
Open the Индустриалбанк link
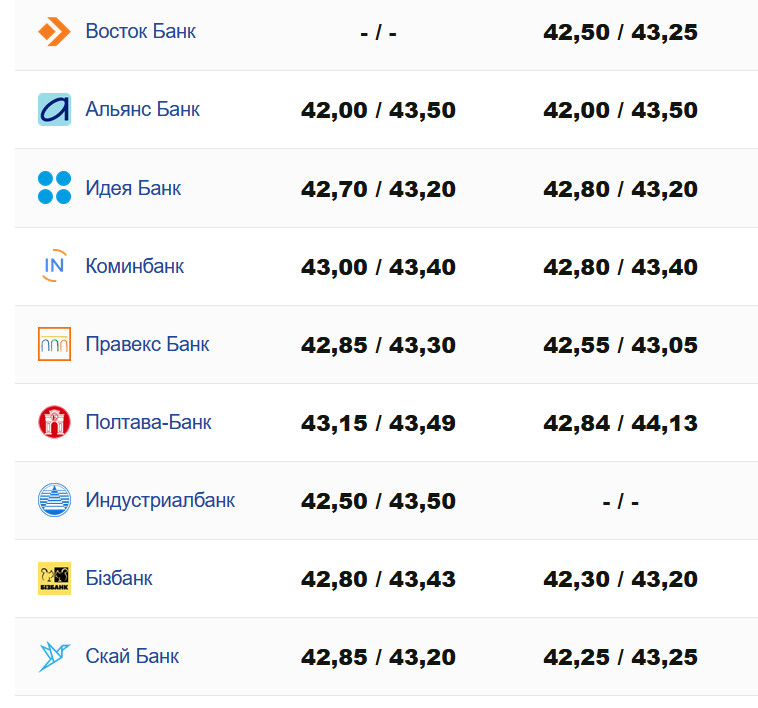[x=160, y=500]
